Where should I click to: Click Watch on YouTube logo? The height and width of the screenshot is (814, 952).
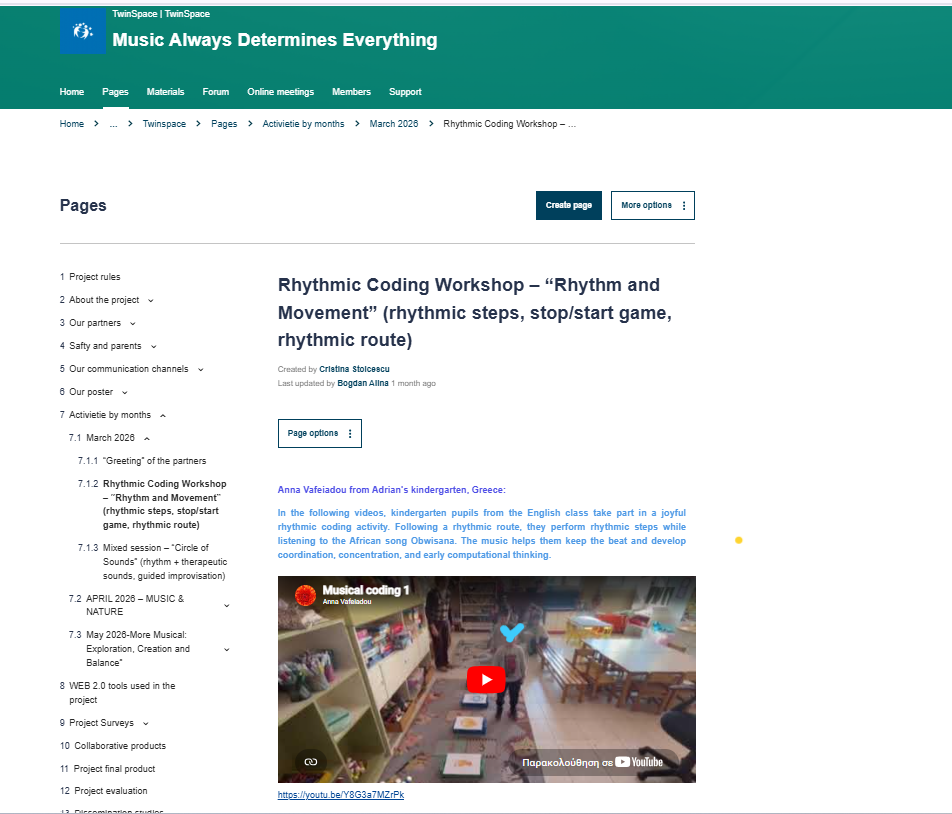639,762
